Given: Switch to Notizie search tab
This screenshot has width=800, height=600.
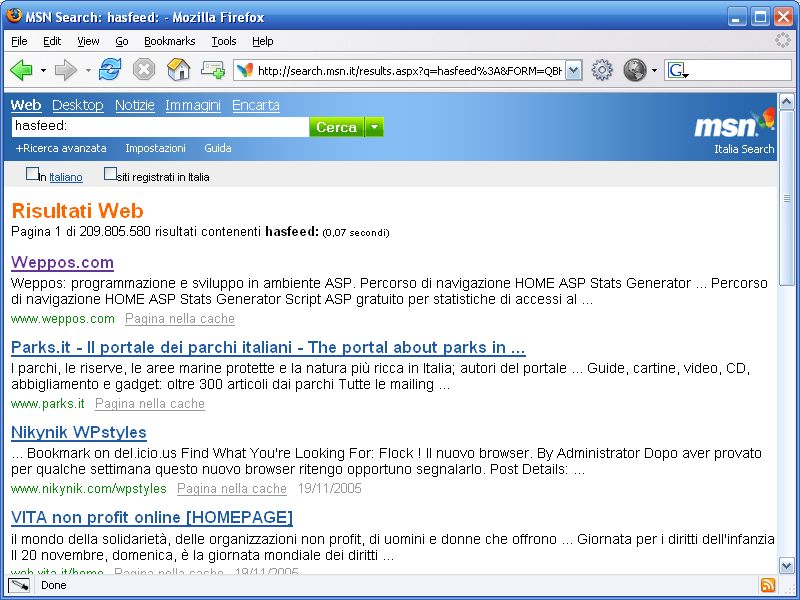Looking at the screenshot, I should [135, 105].
